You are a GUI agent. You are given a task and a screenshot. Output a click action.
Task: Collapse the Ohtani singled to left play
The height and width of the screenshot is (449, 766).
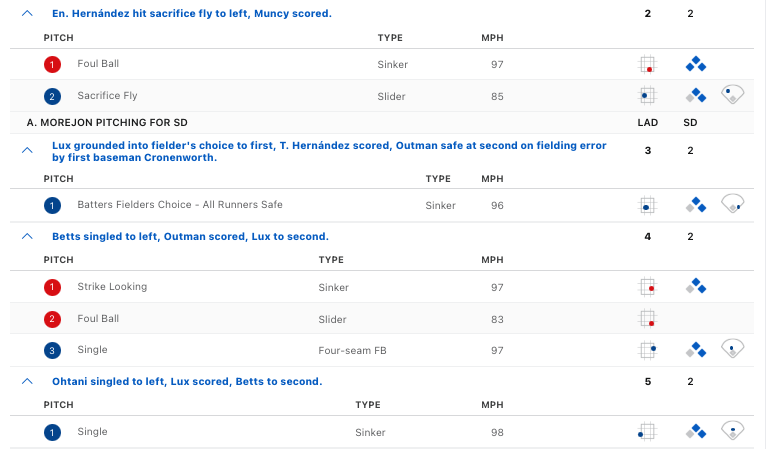pyautogui.click(x=26, y=381)
